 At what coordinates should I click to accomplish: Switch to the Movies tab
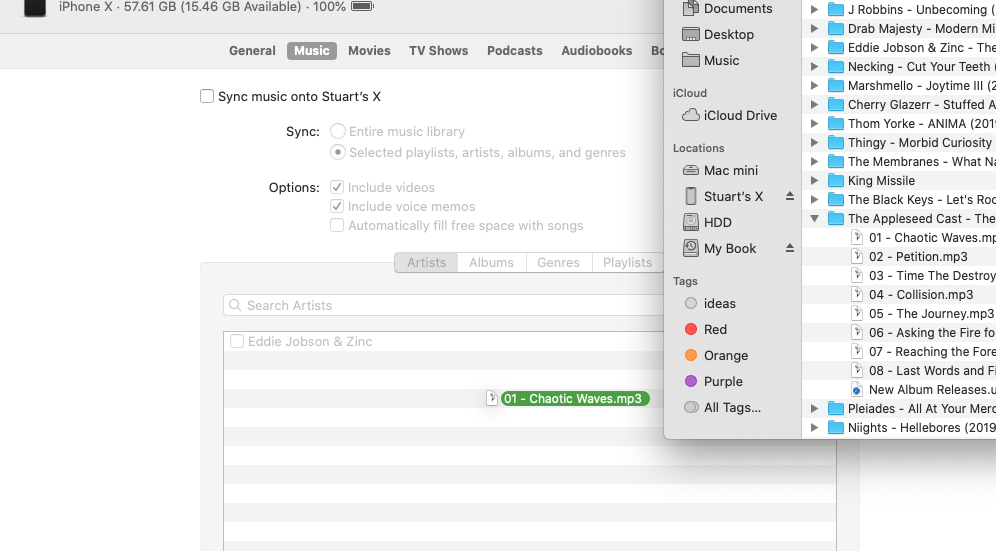pyautogui.click(x=369, y=51)
